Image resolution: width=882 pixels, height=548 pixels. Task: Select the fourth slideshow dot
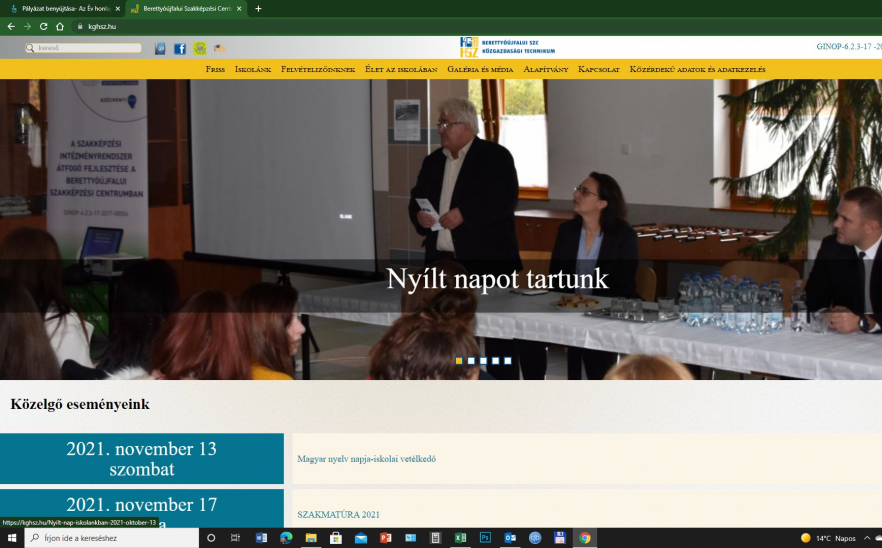(x=496, y=361)
